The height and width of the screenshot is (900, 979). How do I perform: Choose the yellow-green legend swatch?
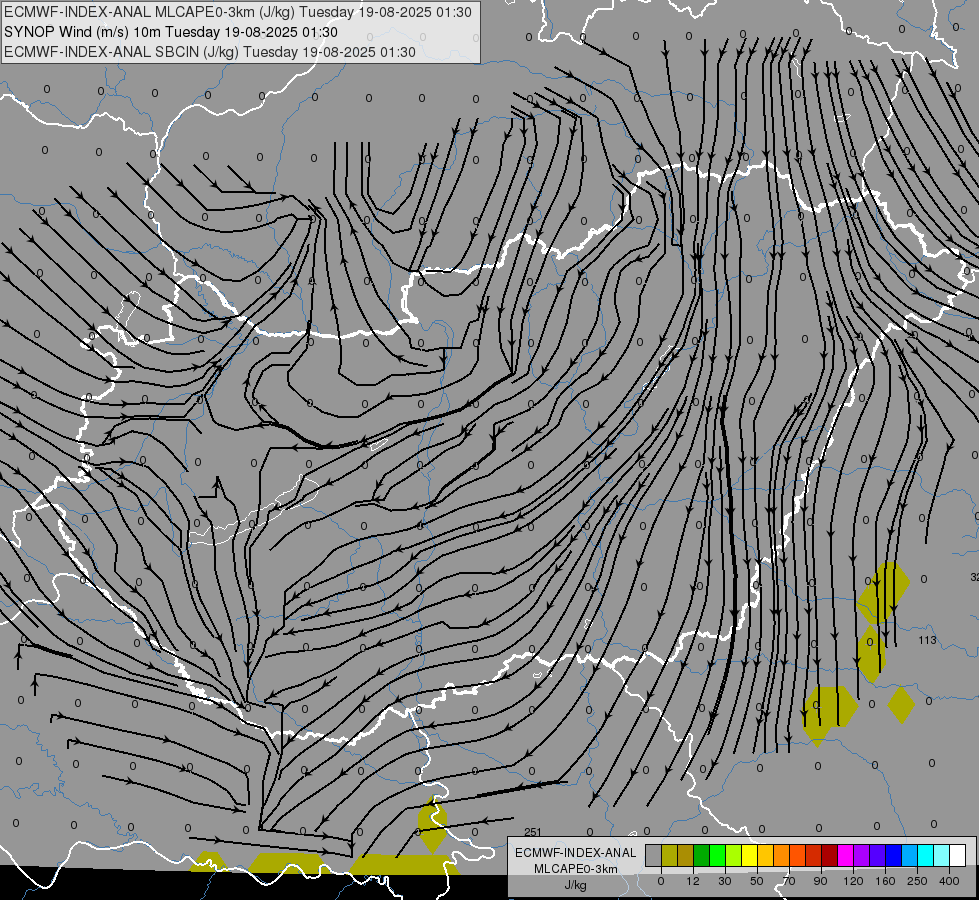(x=734, y=856)
